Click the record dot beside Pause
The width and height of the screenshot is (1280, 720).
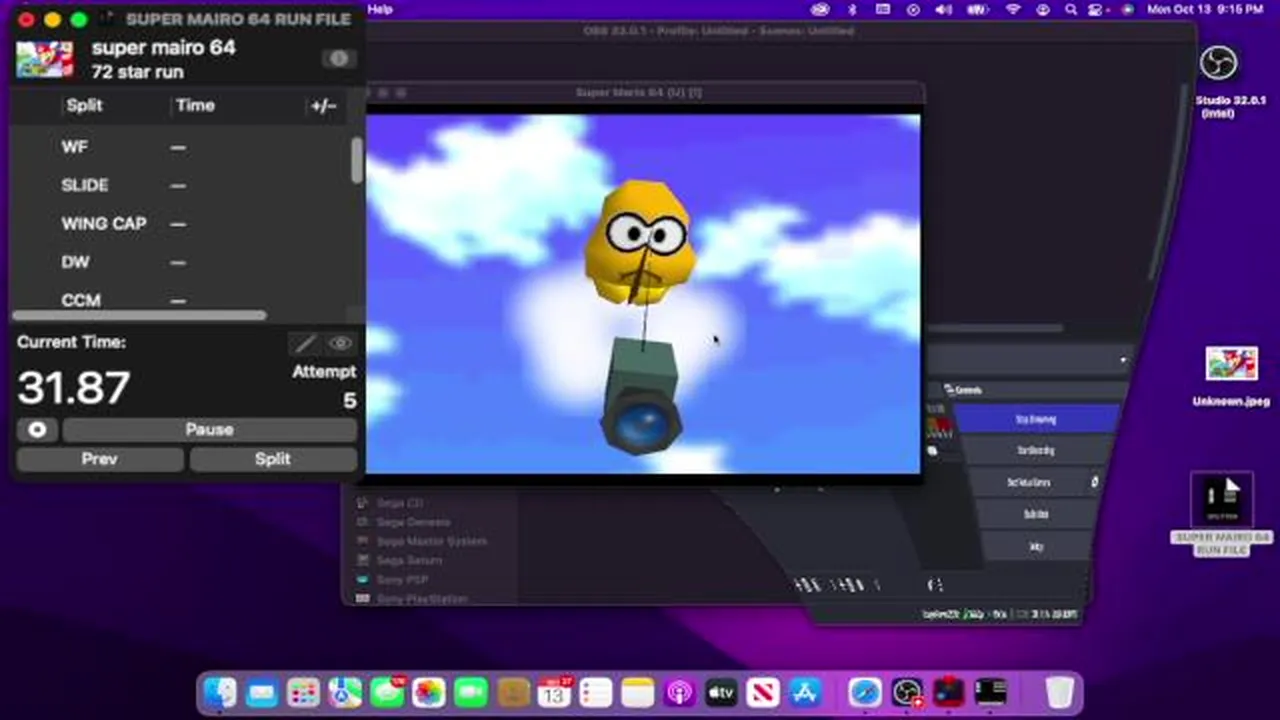point(37,429)
